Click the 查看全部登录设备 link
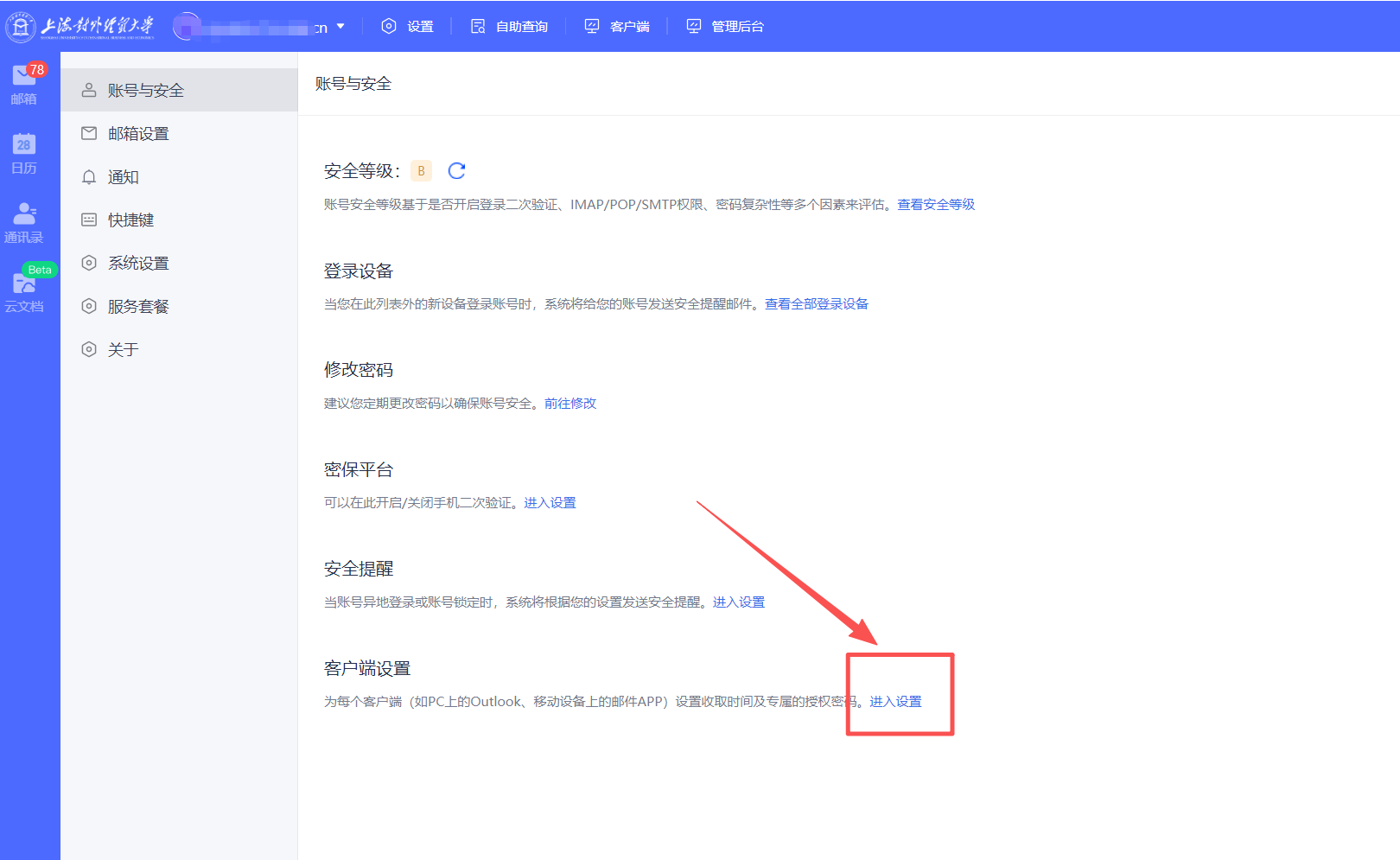 pyautogui.click(x=817, y=304)
